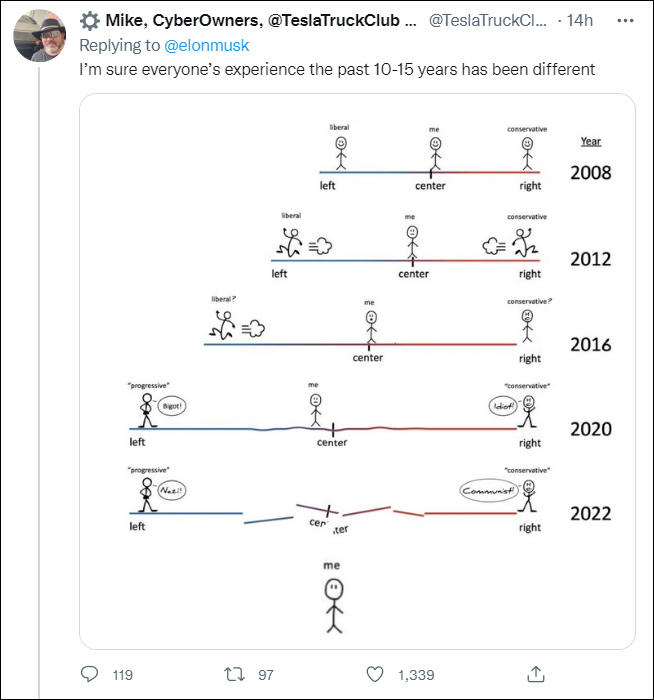This screenshot has height=700, width=654.
Task: Click the share upload icon
Action: [535, 674]
